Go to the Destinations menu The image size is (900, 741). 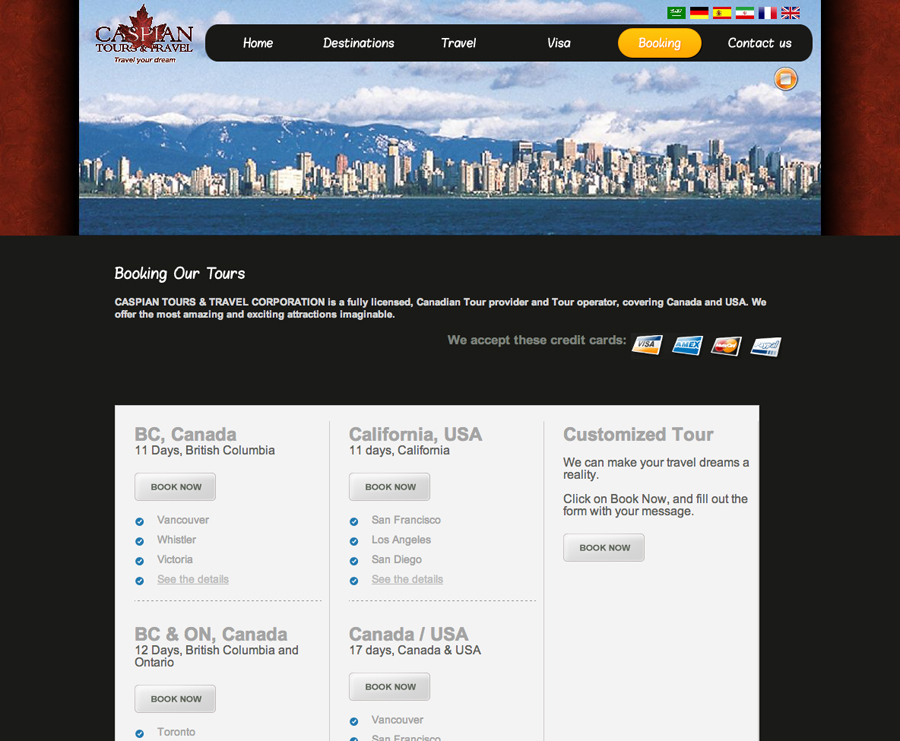358,43
